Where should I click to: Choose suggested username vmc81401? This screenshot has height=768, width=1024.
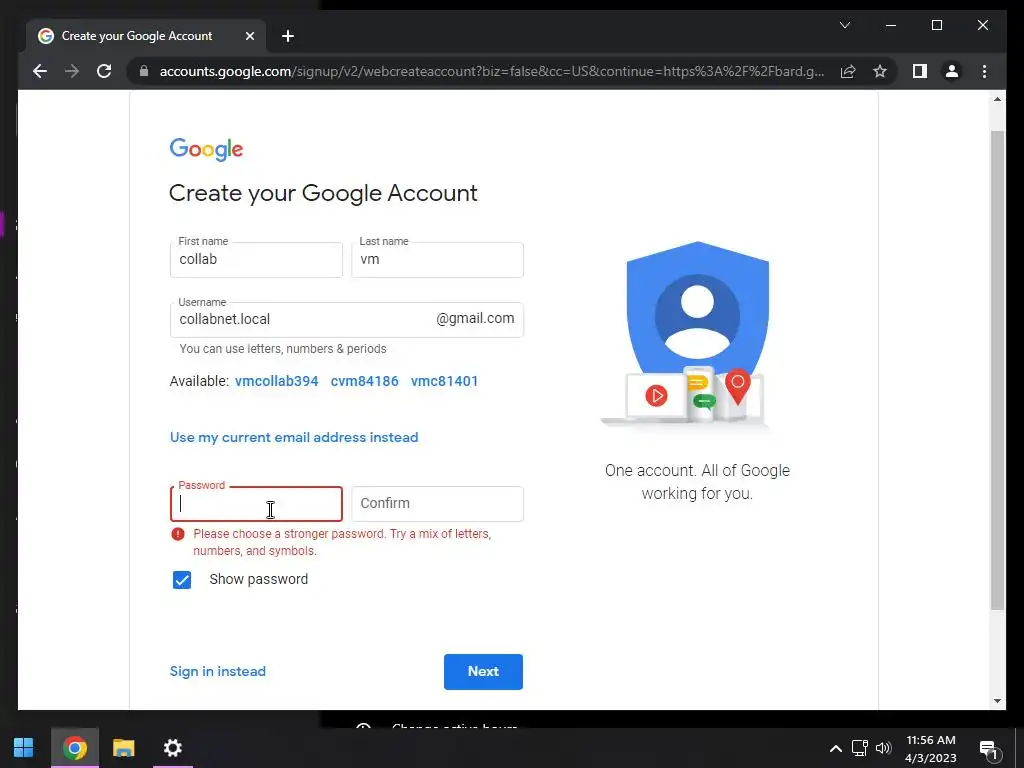[444, 381]
